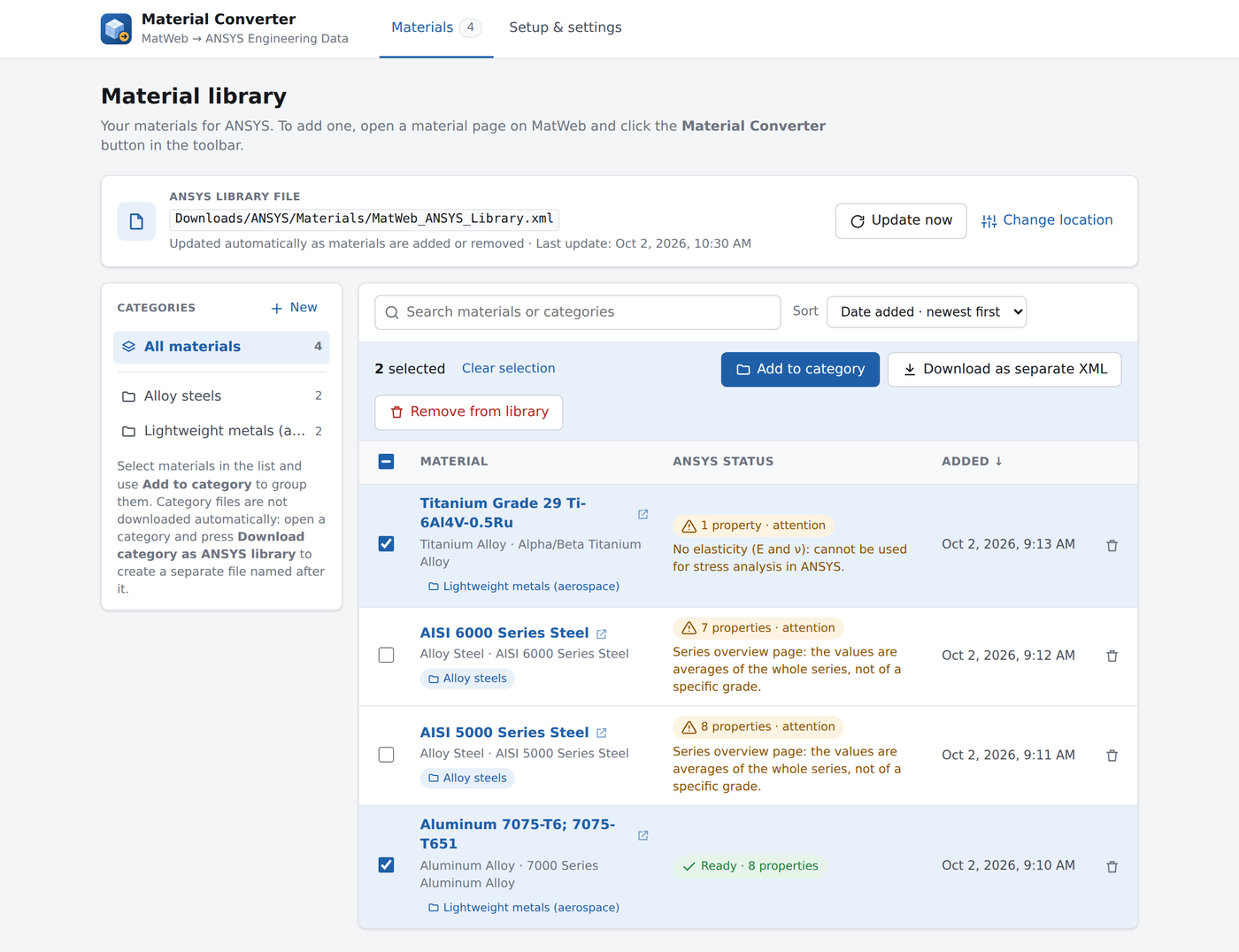1239x952 pixels.
Task: Click the ANSYS STATUS column header
Action: (x=723, y=461)
